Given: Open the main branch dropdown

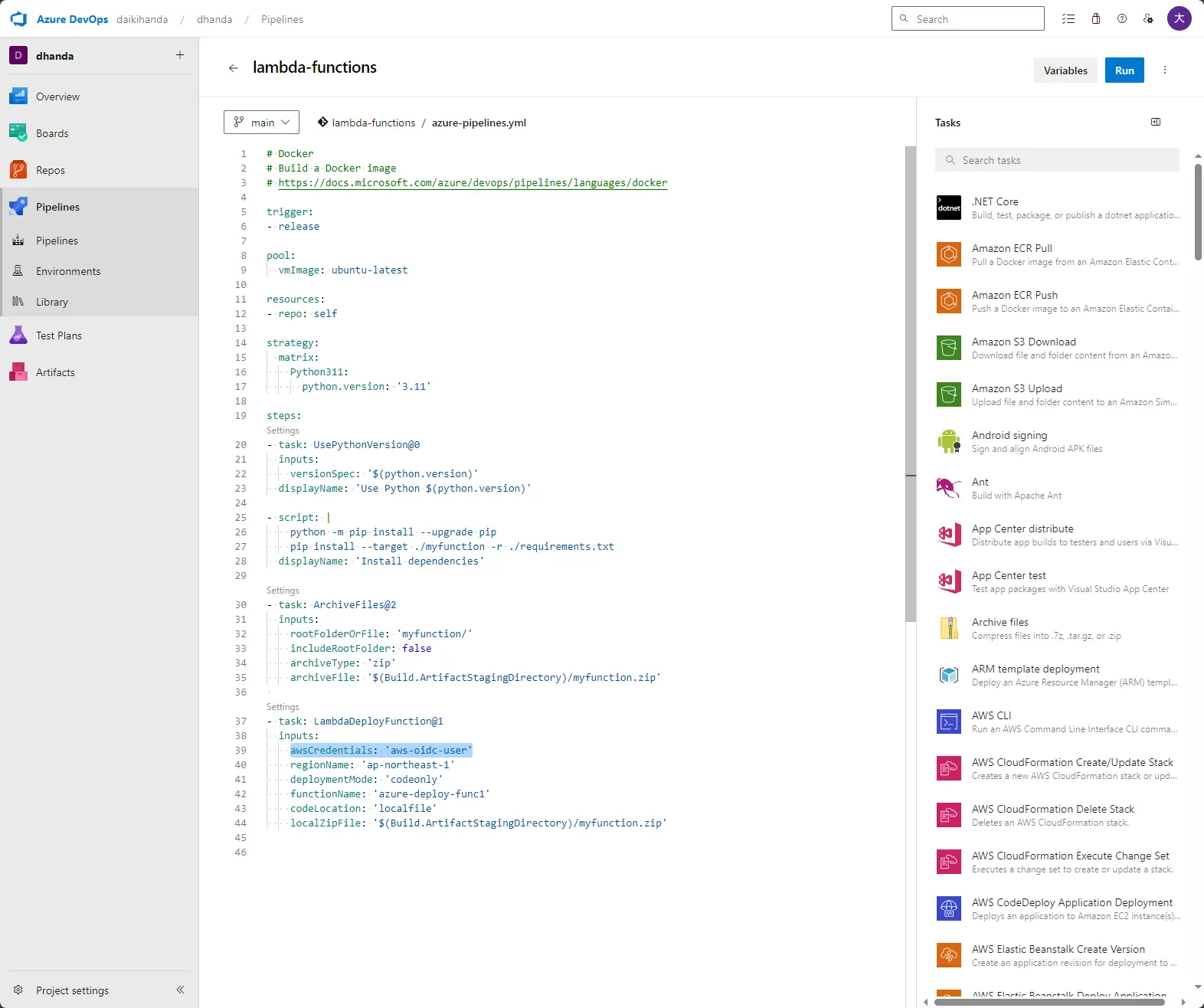Looking at the screenshot, I should pyautogui.click(x=261, y=122).
